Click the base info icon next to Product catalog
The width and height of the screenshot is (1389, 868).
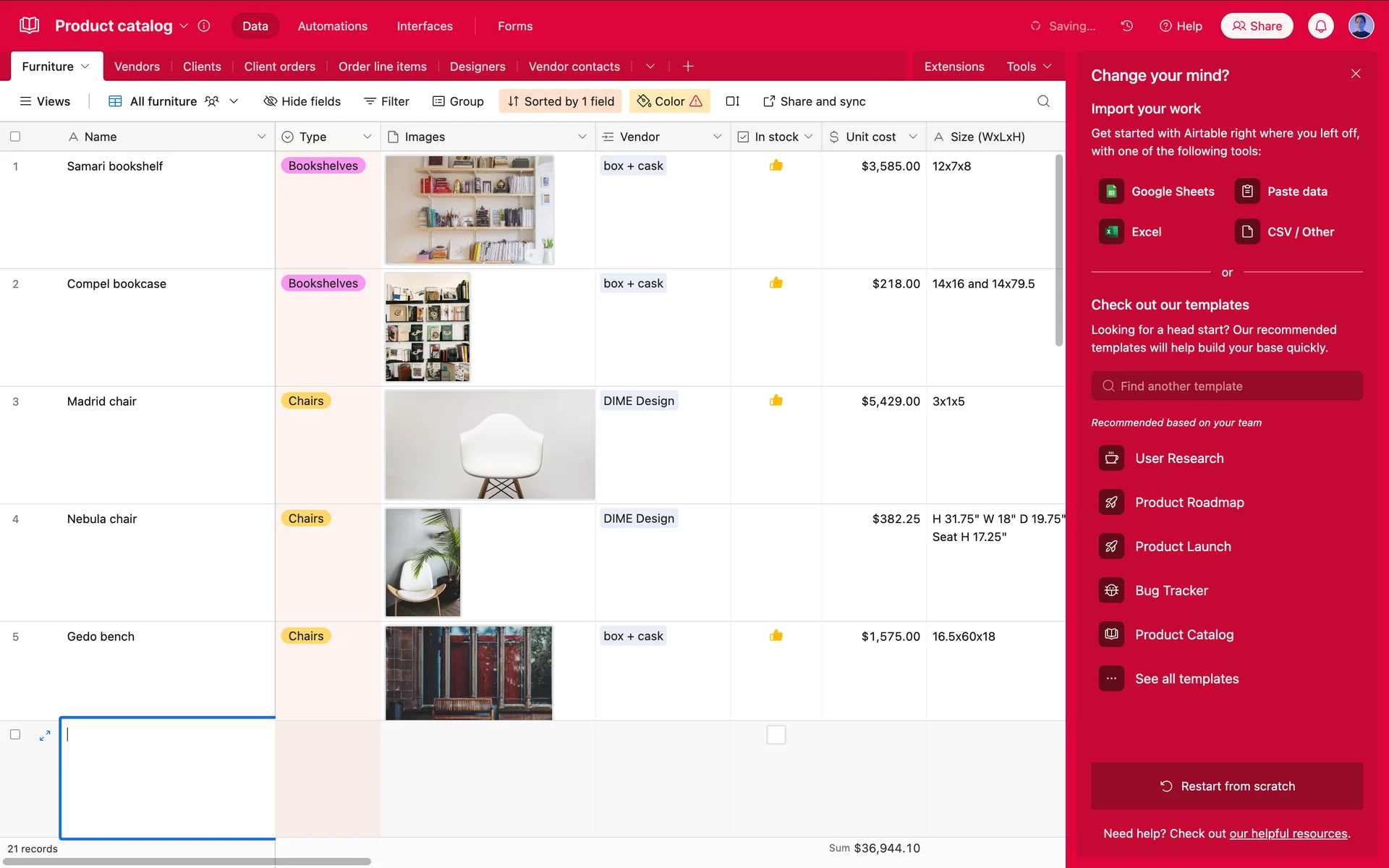204,26
